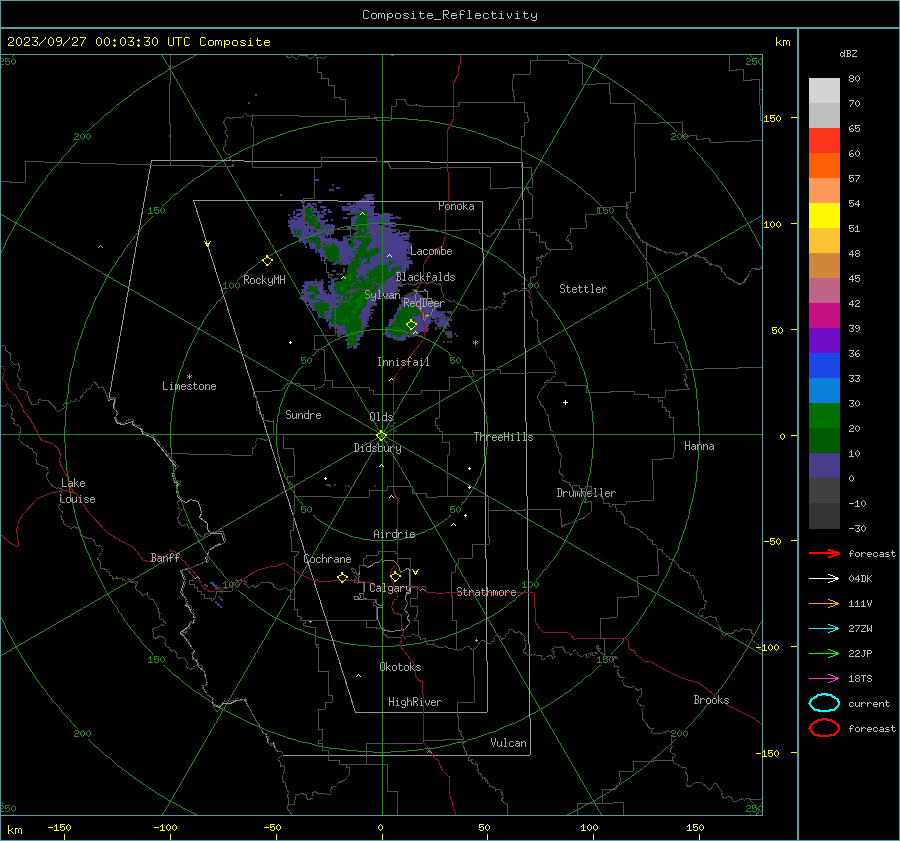Click the Hanna town label
This screenshot has height=841, width=900.
click(x=699, y=446)
